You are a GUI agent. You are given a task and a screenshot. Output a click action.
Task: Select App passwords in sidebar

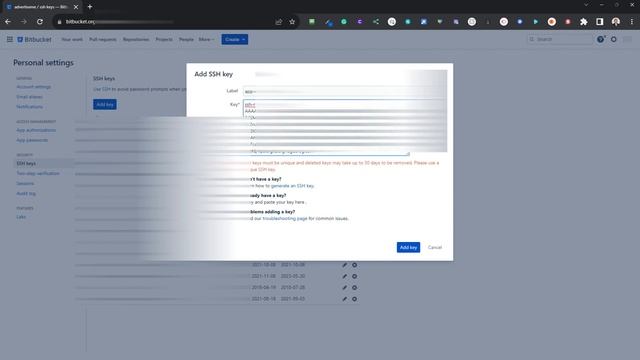click(x=32, y=140)
